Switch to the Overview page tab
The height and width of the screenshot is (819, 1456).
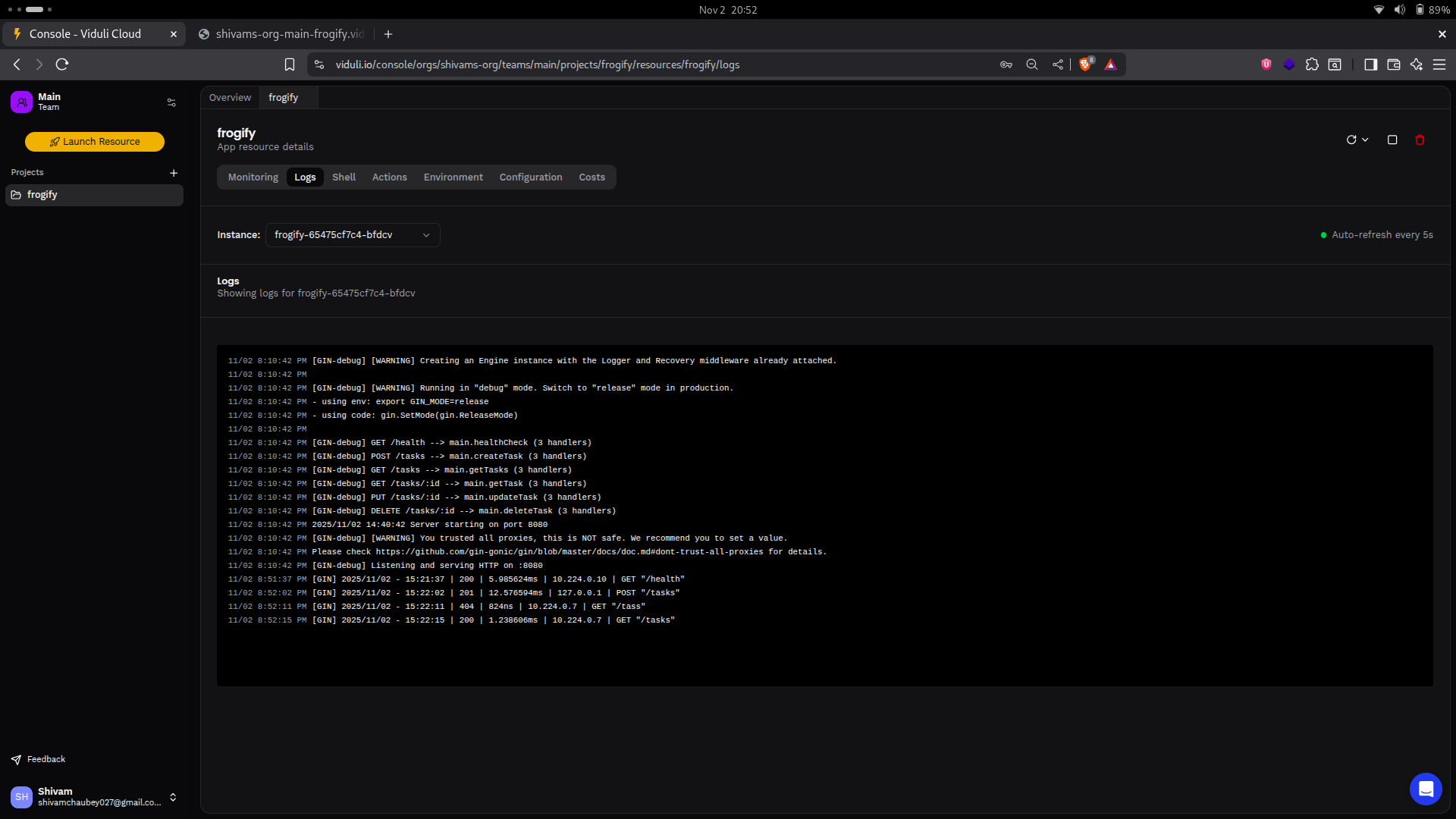(230, 98)
